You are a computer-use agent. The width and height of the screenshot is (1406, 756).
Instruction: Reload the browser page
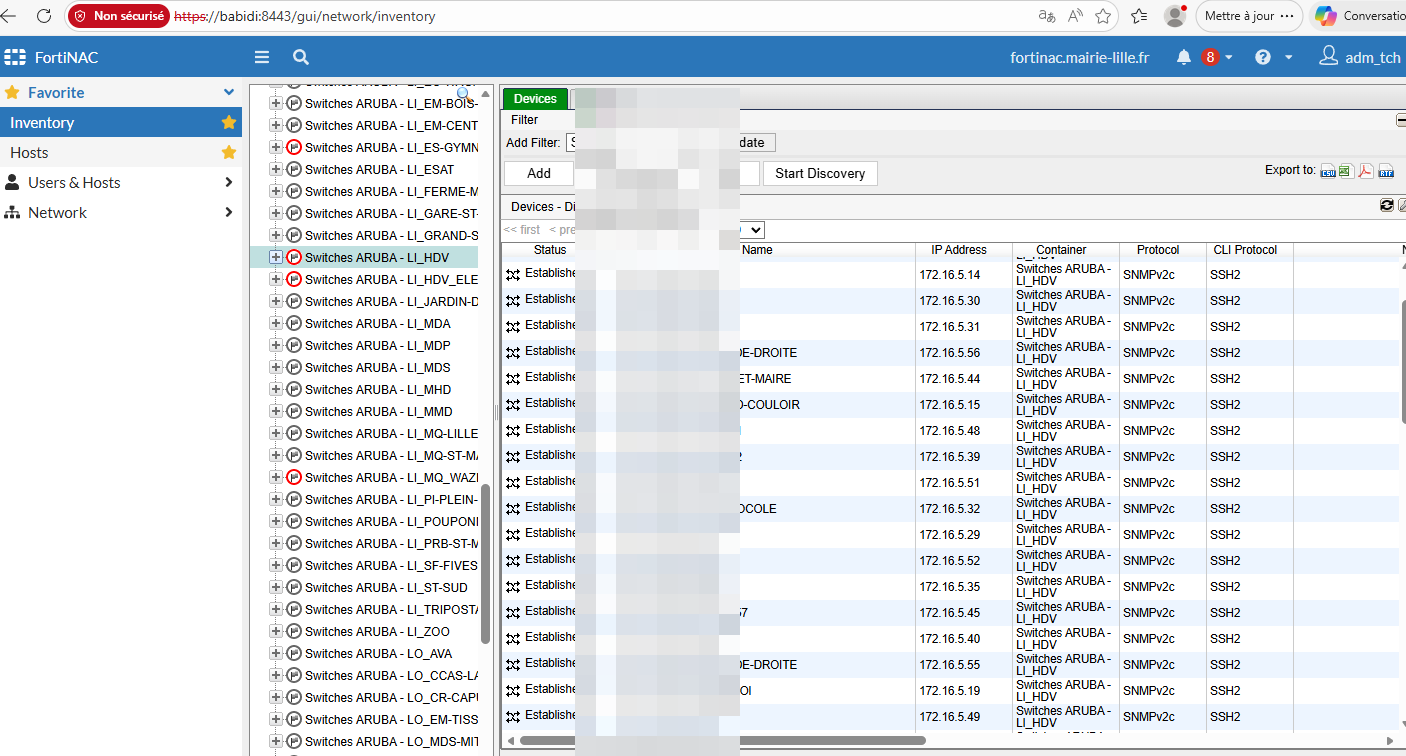click(44, 16)
